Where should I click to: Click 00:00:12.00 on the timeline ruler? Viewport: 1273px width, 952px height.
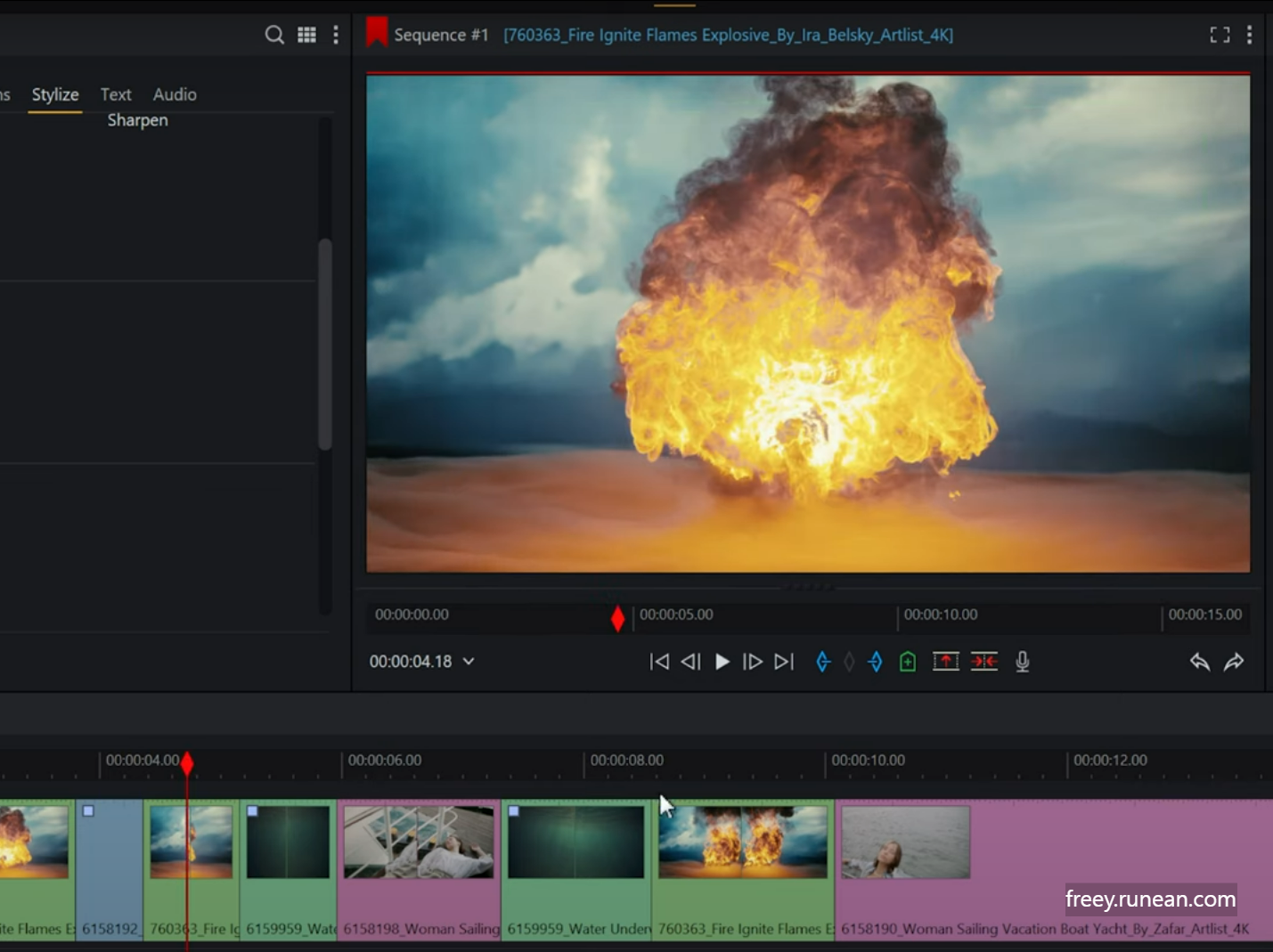pos(1110,761)
